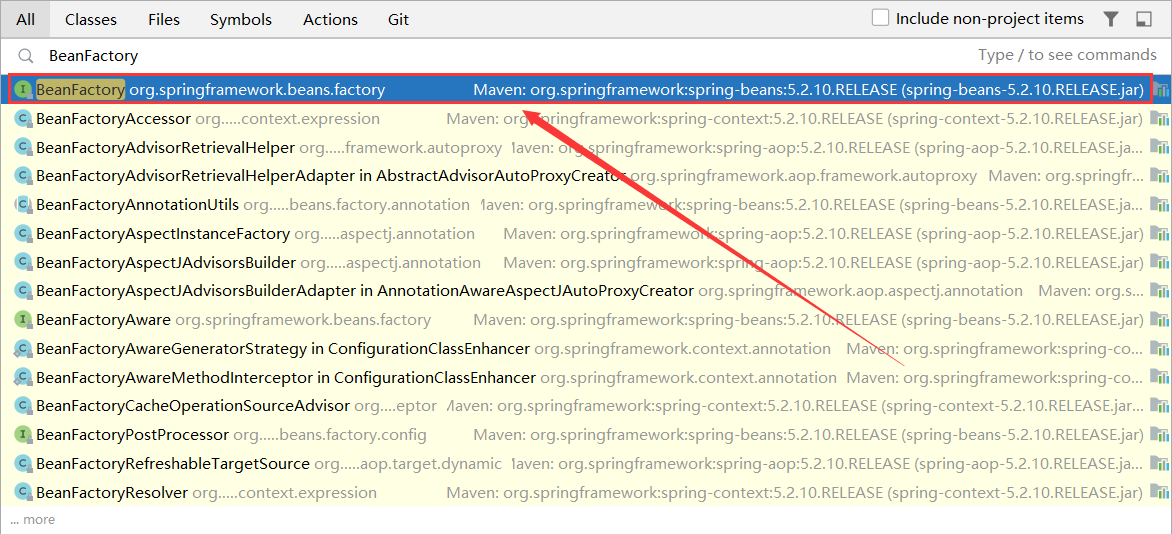Switch to the Actions tab

(x=330, y=19)
